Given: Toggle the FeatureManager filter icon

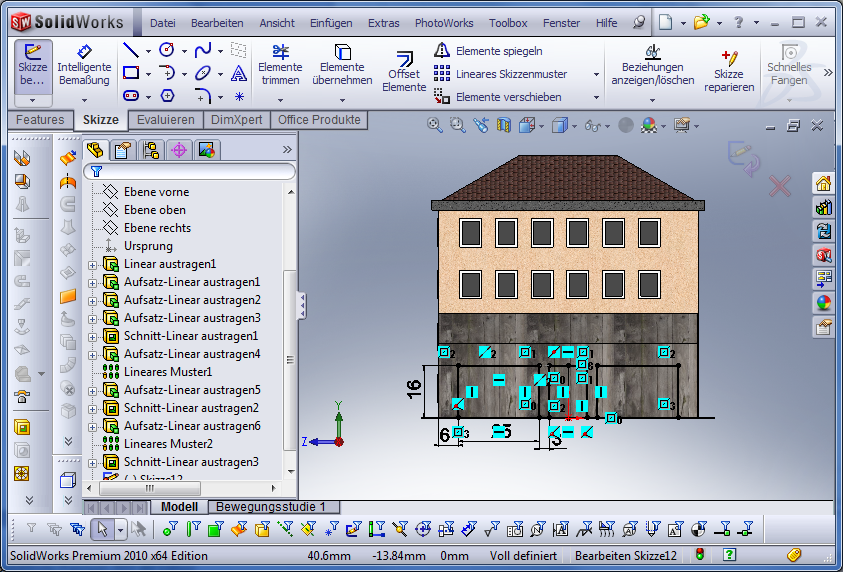Looking at the screenshot, I should [x=97, y=172].
